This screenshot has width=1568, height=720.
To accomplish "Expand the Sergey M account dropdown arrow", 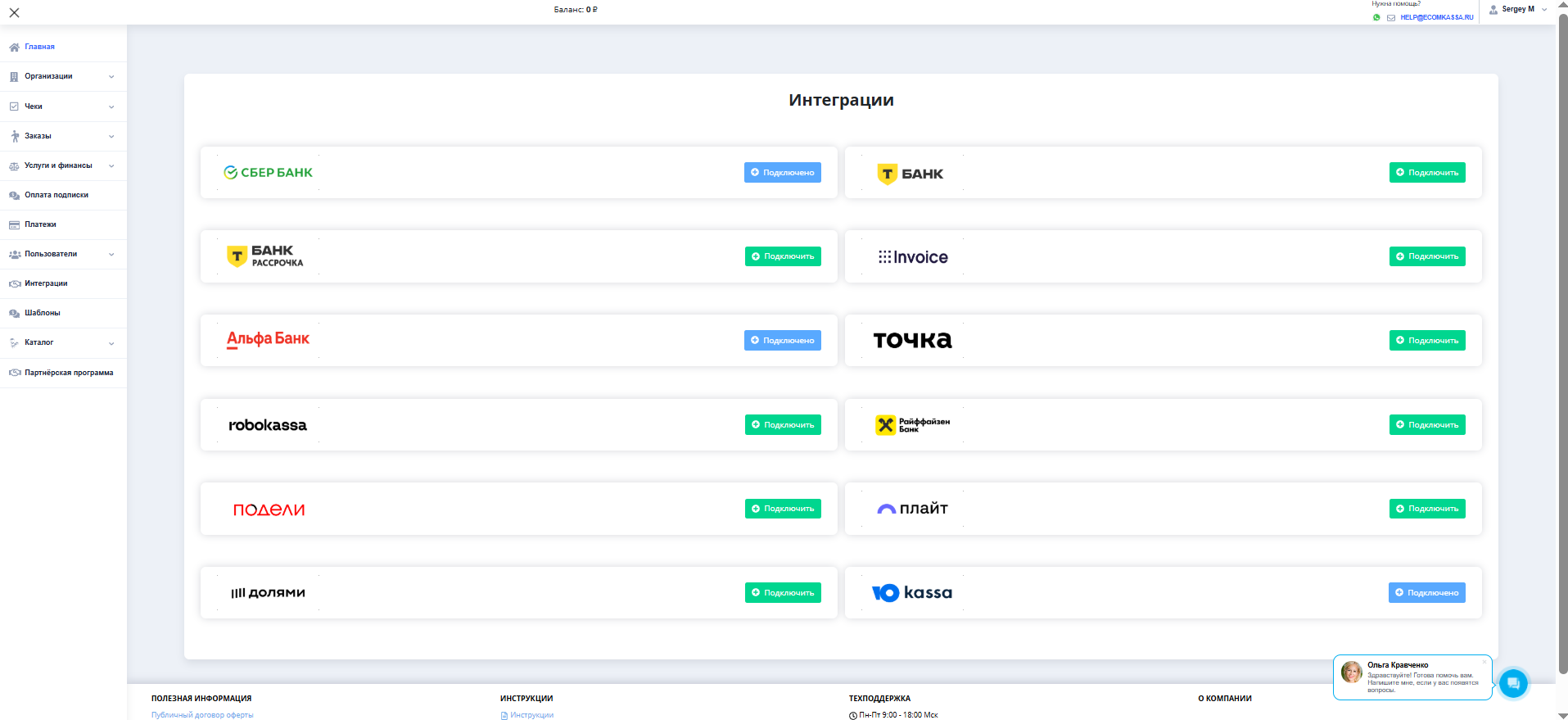I will [1544, 10].
